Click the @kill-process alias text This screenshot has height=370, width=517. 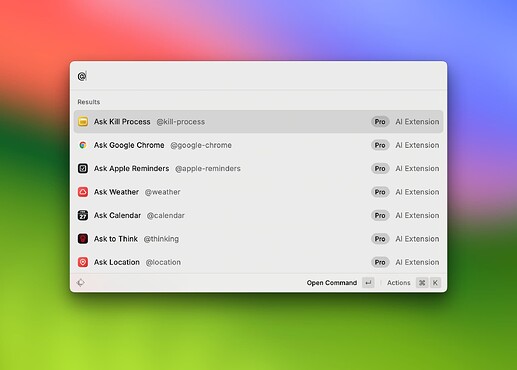point(181,122)
